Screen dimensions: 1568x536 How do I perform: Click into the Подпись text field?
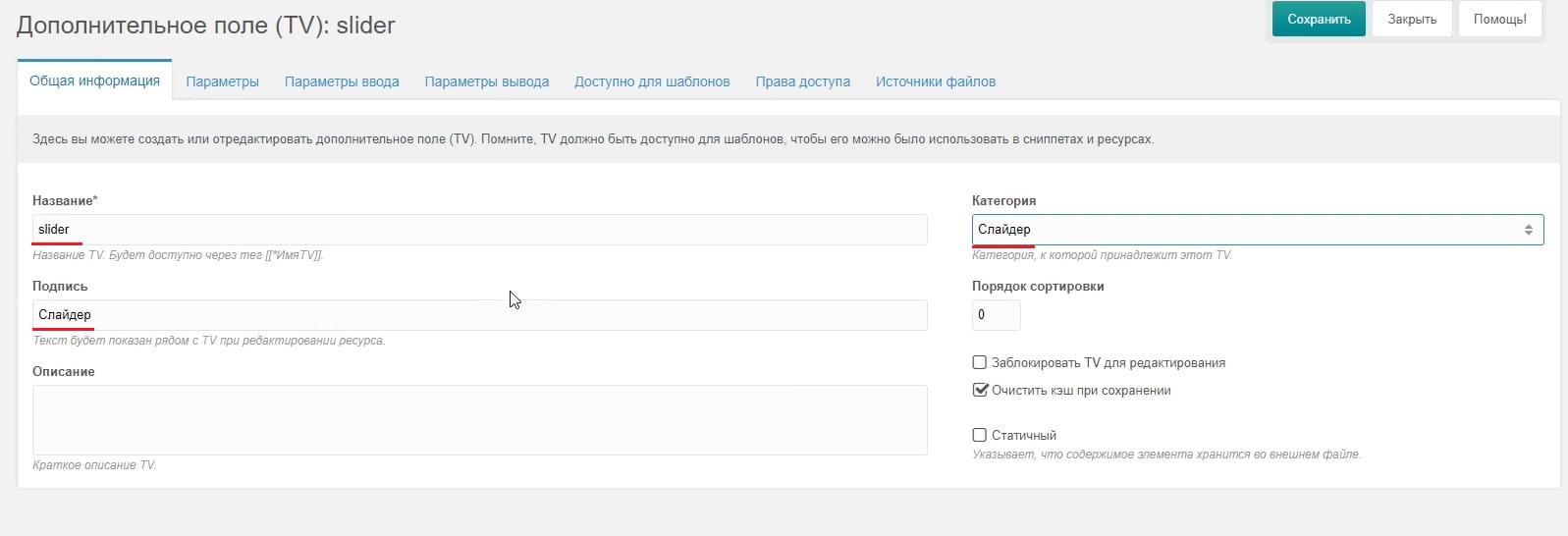click(x=480, y=315)
